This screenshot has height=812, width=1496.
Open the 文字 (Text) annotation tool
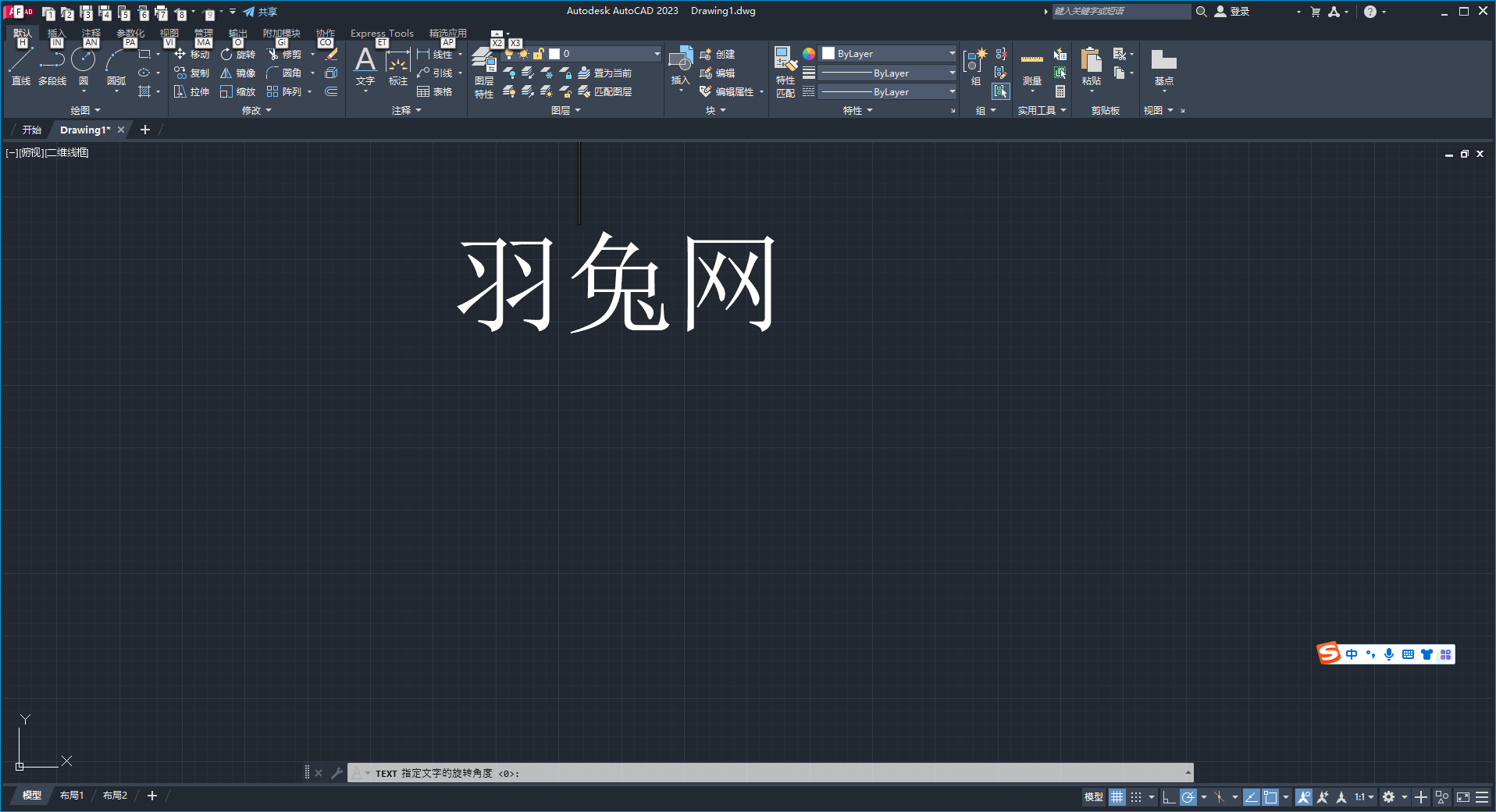[x=365, y=66]
